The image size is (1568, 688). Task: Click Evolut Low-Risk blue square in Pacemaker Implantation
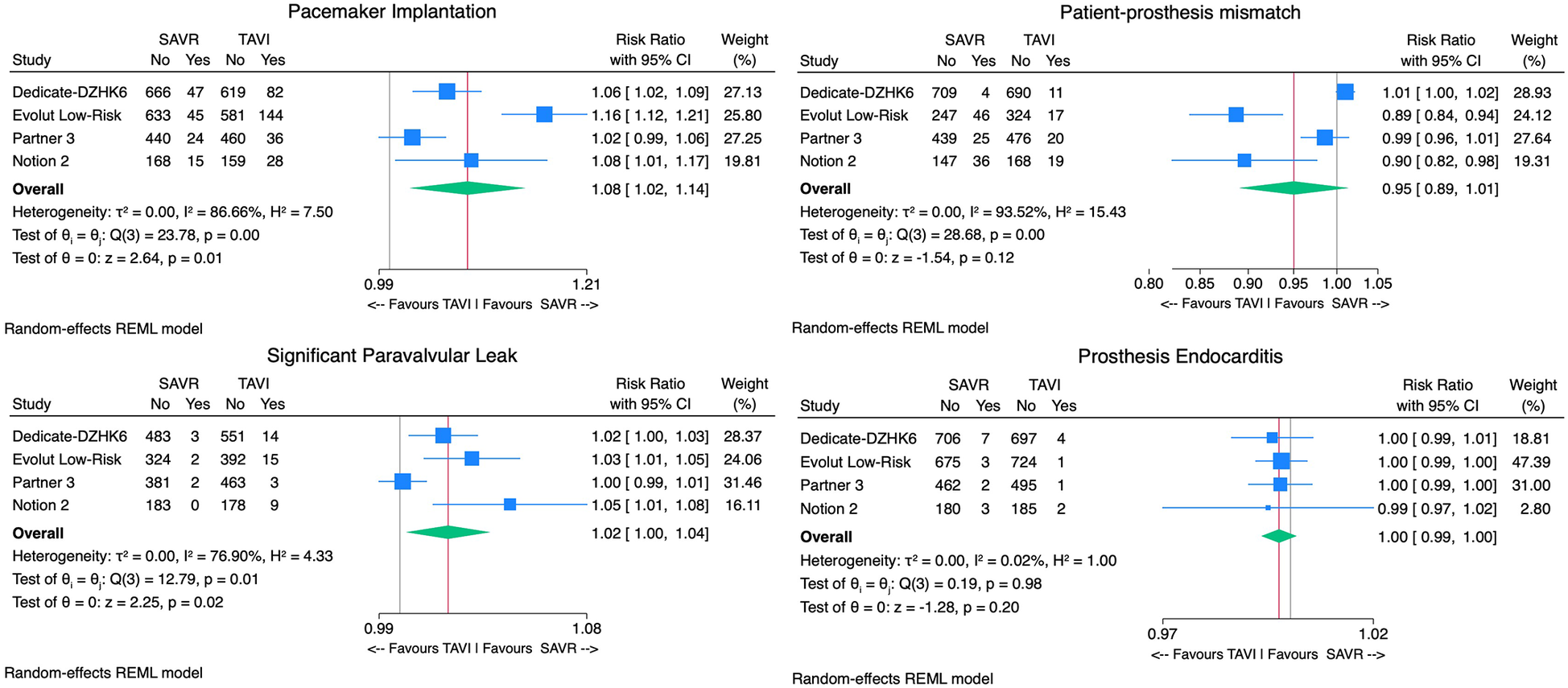pos(544,114)
